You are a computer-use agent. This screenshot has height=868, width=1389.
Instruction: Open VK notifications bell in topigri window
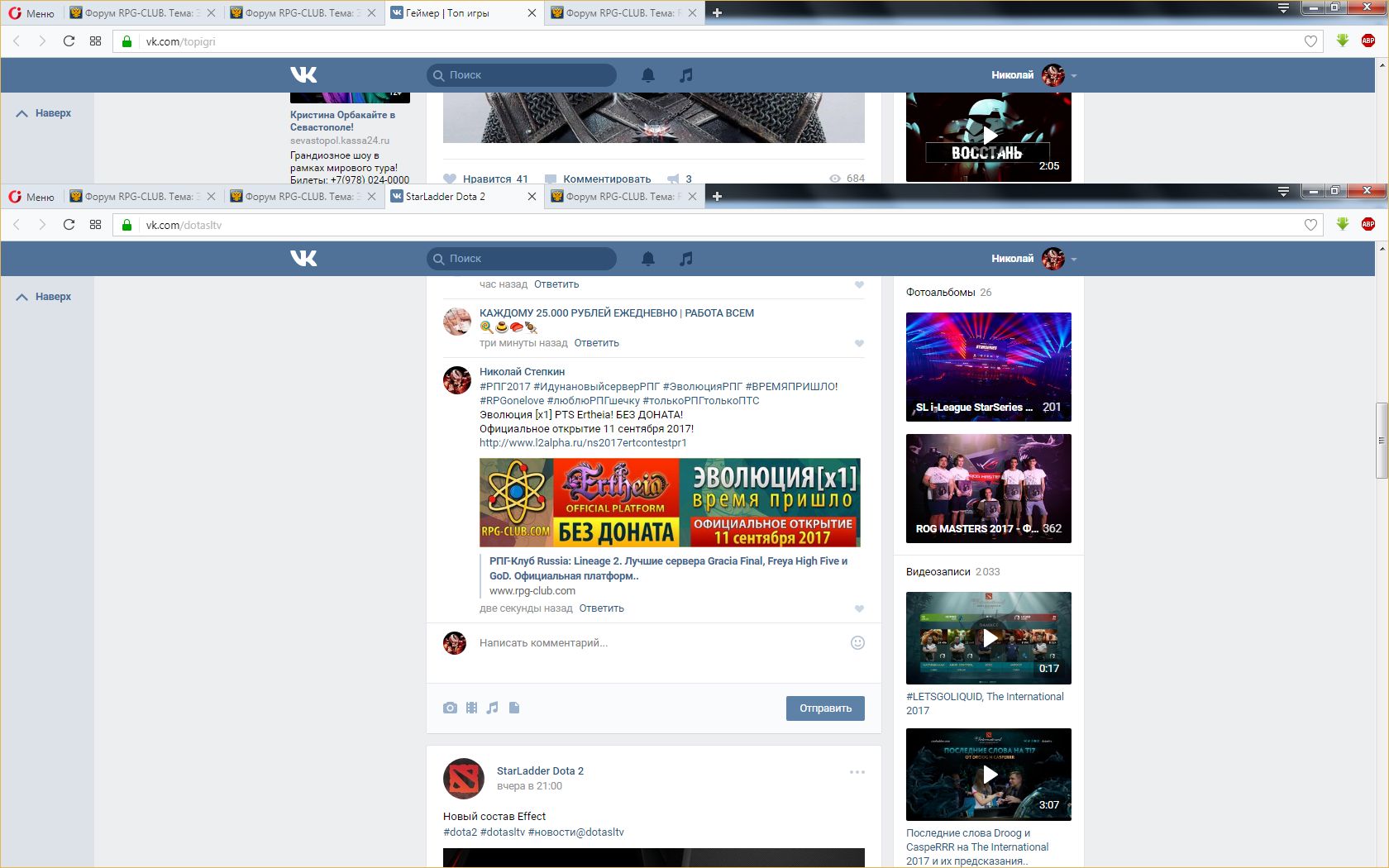coord(648,75)
